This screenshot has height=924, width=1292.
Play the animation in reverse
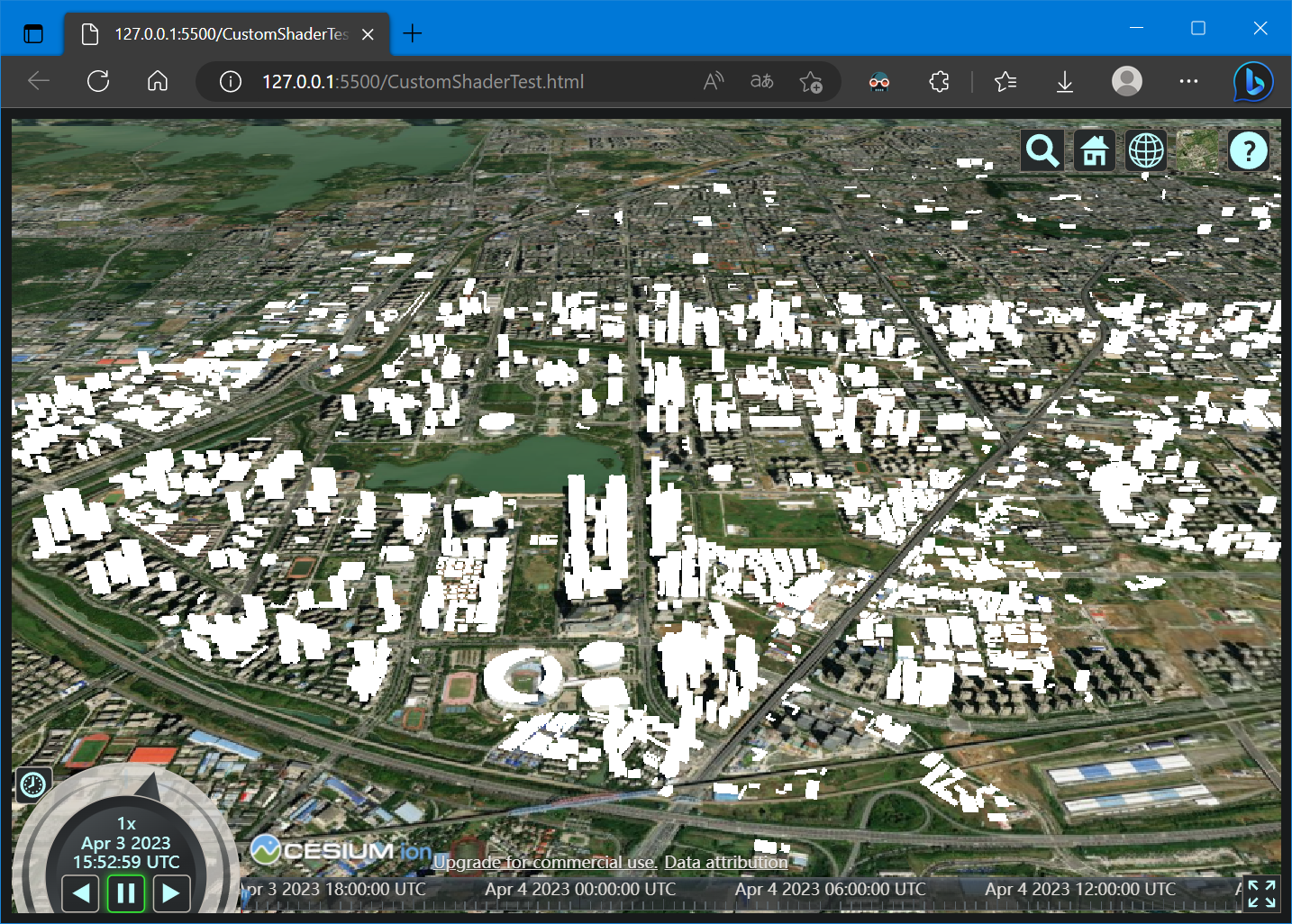coord(81,893)
